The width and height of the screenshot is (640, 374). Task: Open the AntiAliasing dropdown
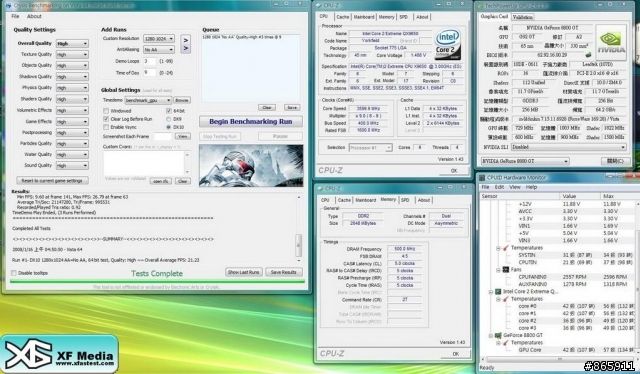[159, 49]
